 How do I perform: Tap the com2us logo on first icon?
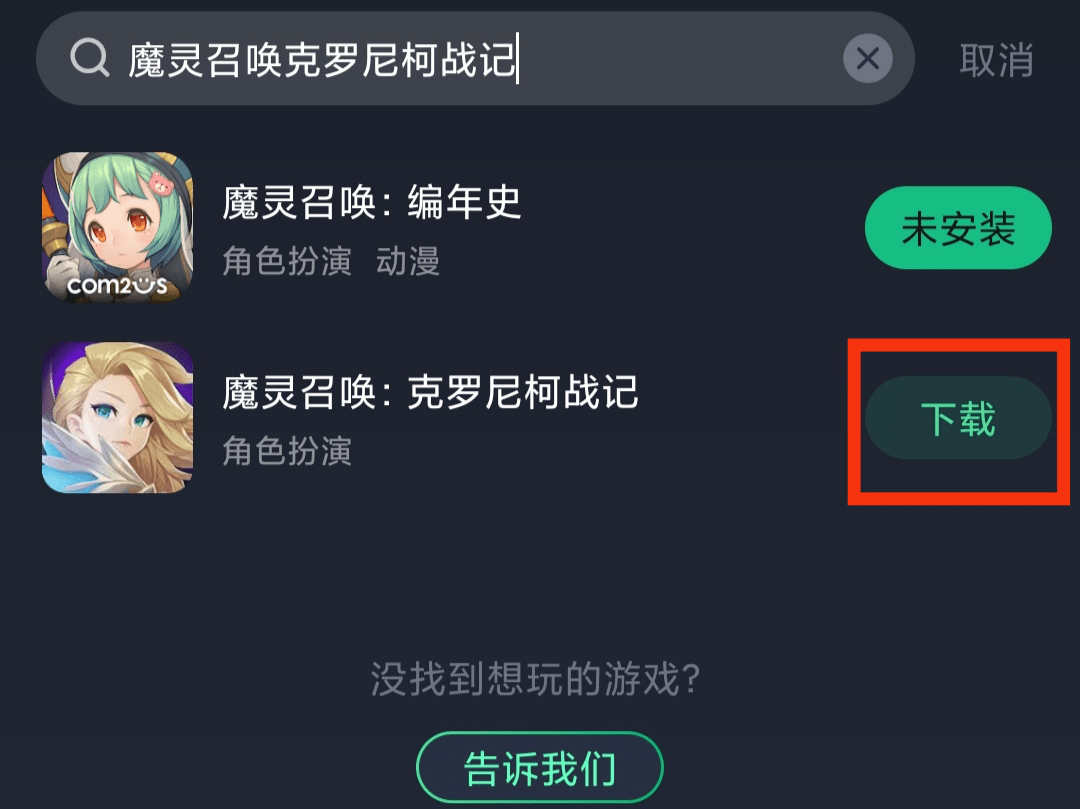click(x=117, y=285)
